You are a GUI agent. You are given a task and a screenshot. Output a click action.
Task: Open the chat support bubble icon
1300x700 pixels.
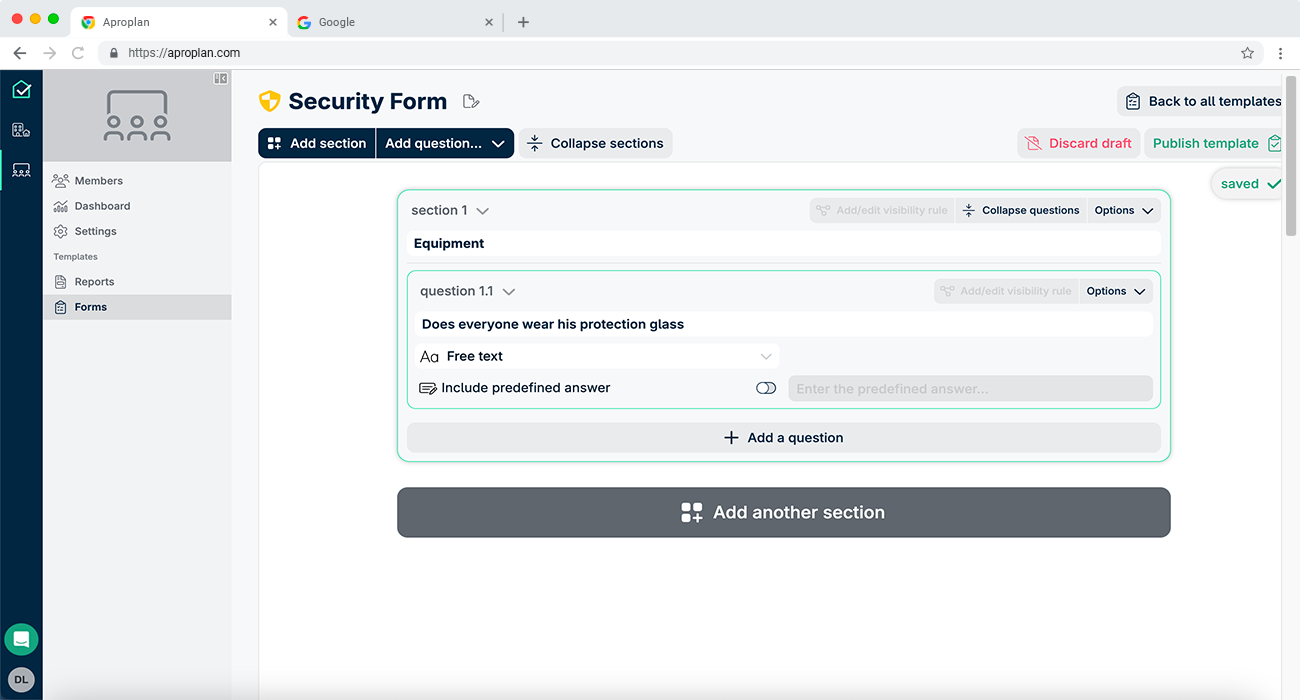[21, 639]
